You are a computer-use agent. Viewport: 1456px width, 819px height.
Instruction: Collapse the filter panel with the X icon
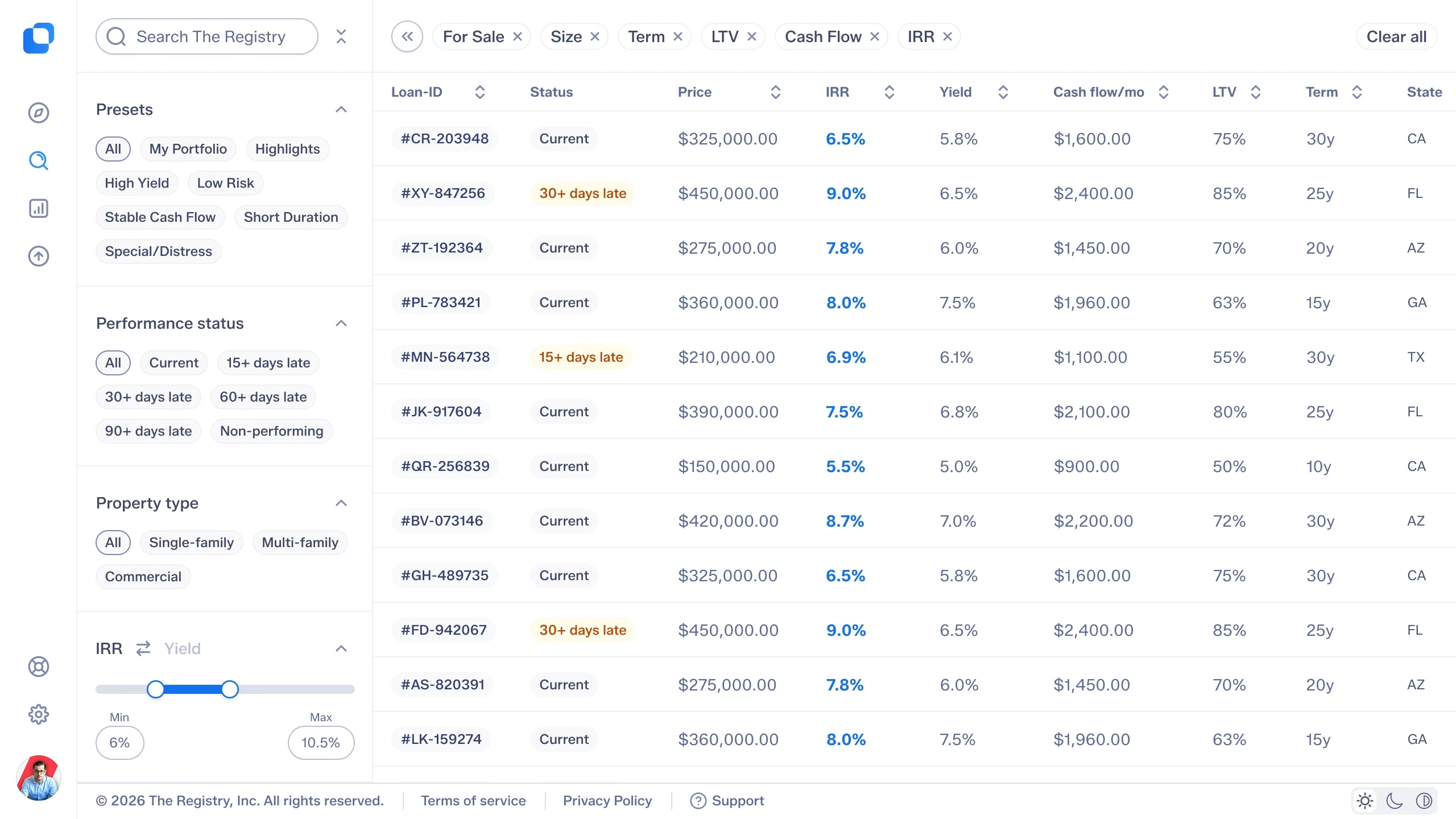point(341,36)
